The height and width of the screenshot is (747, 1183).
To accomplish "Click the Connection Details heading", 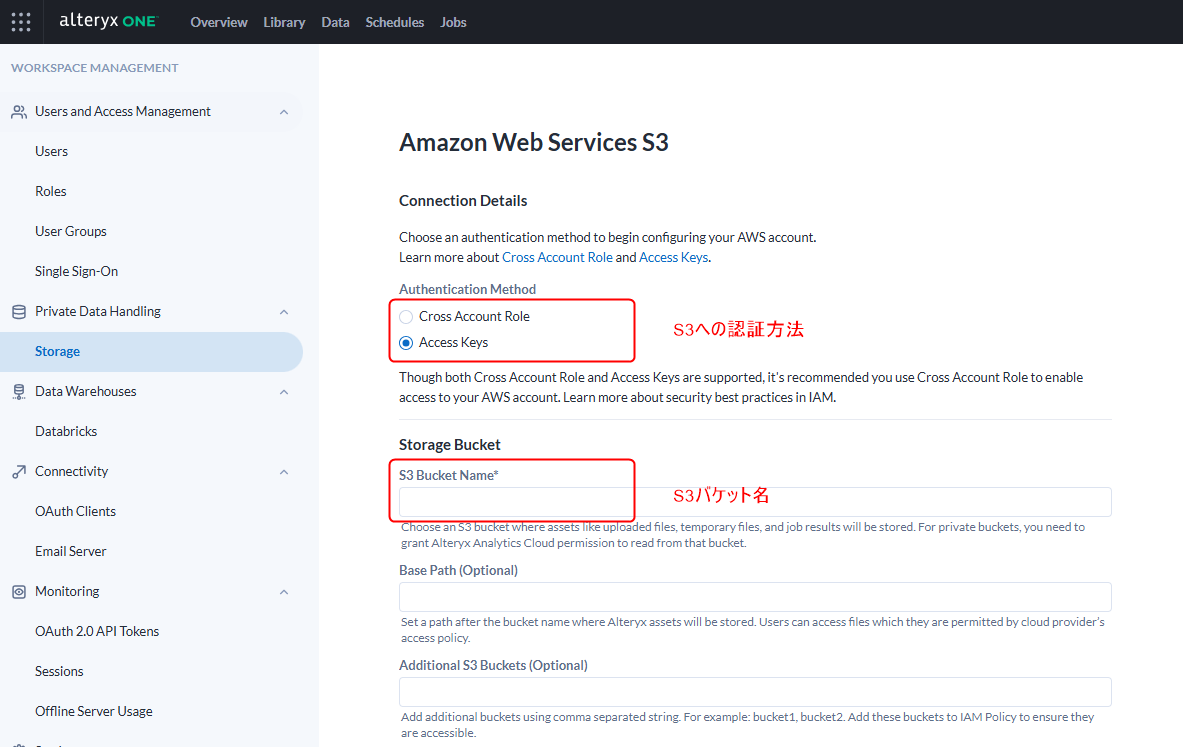I will click(463, 201).
